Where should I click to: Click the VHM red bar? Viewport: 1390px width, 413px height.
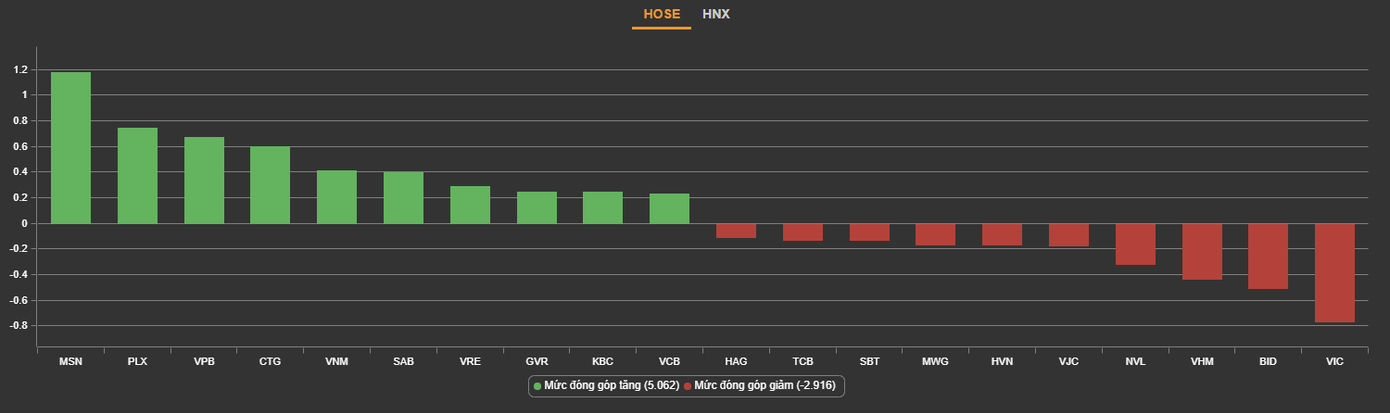[x=1202, y=251]
